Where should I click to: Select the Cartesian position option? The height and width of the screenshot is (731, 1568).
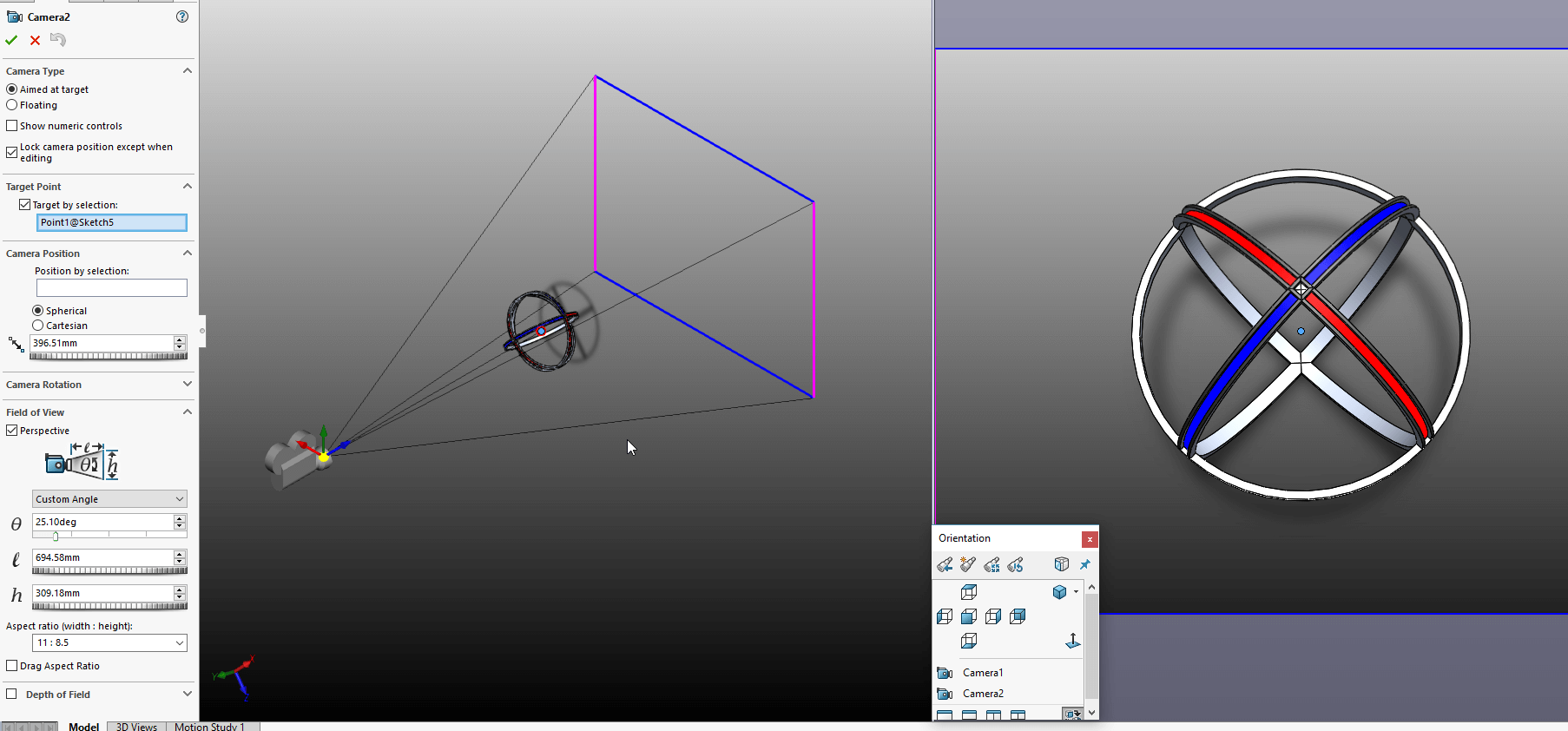pos(38,326)
